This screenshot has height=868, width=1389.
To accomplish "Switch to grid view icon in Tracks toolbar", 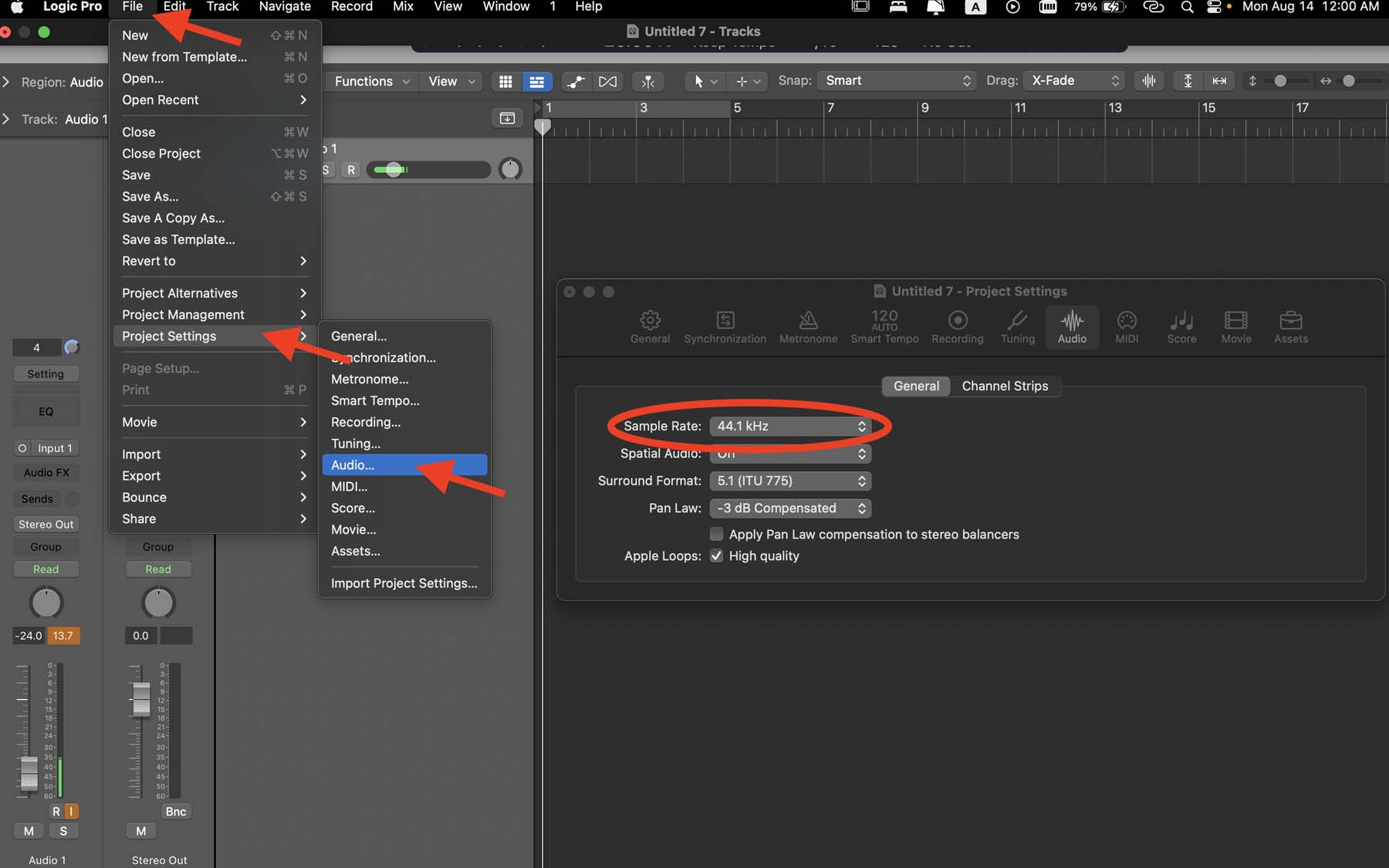I will pos(506,81).
